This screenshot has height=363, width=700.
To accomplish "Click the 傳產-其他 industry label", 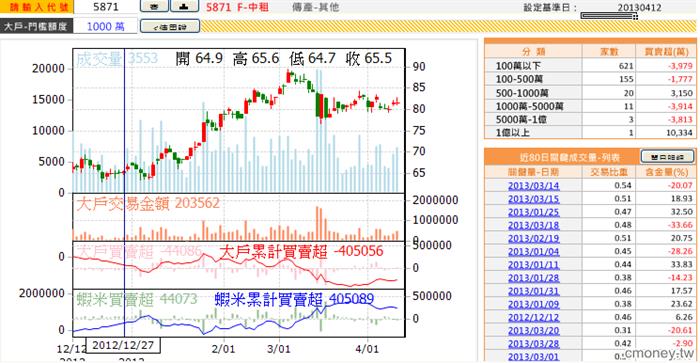I will click(x=316, y=7).
